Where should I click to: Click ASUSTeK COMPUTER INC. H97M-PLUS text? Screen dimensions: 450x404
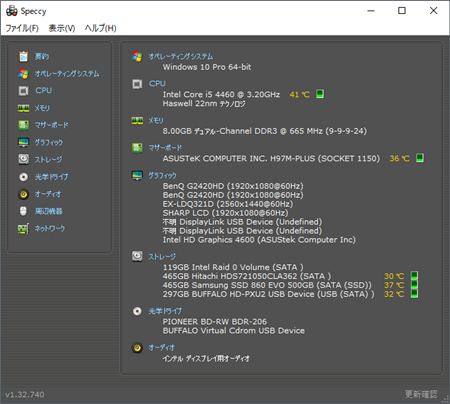click(271, 158)
